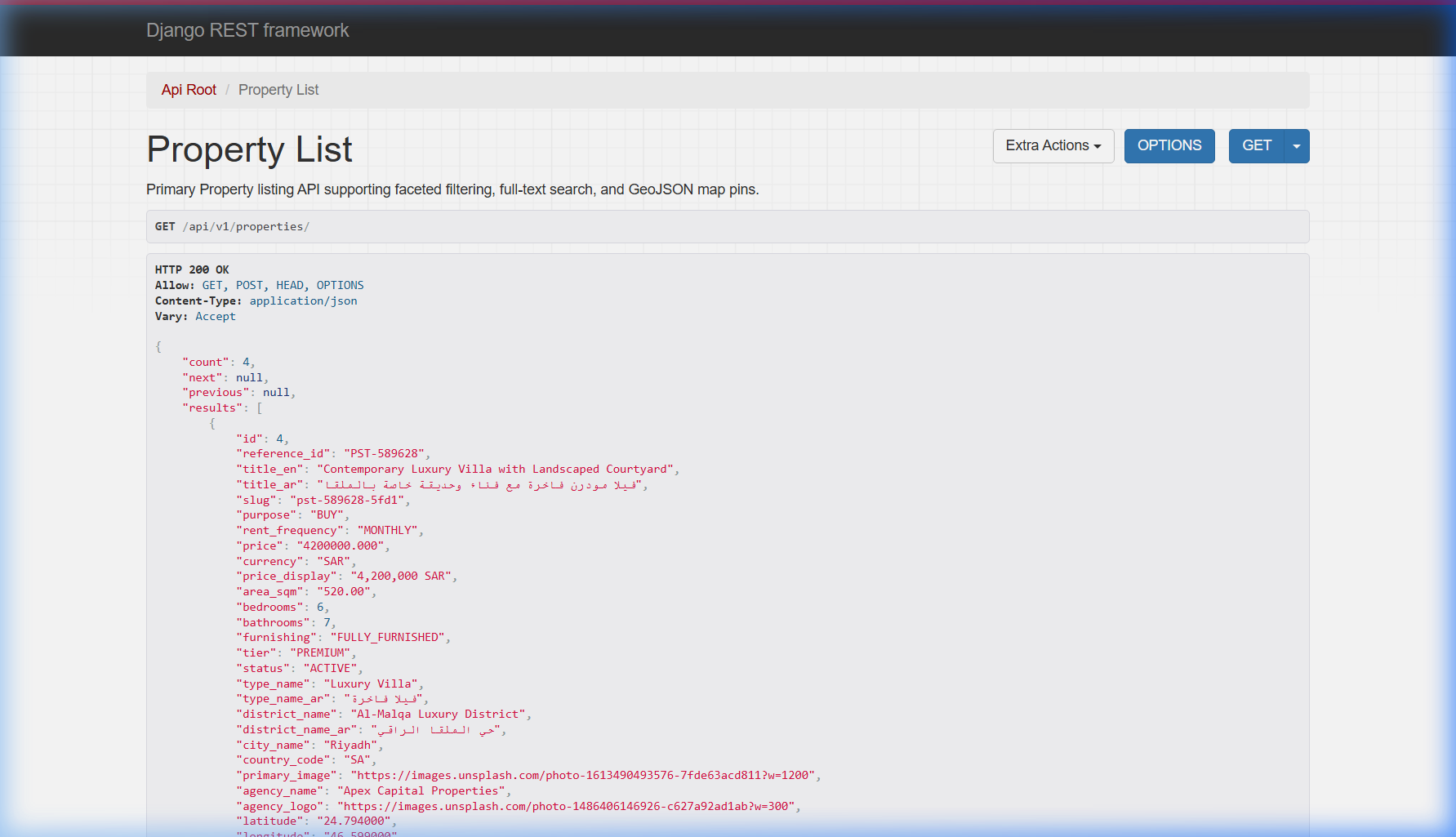Select the reference_id value PST-589628

pos(384,453)
